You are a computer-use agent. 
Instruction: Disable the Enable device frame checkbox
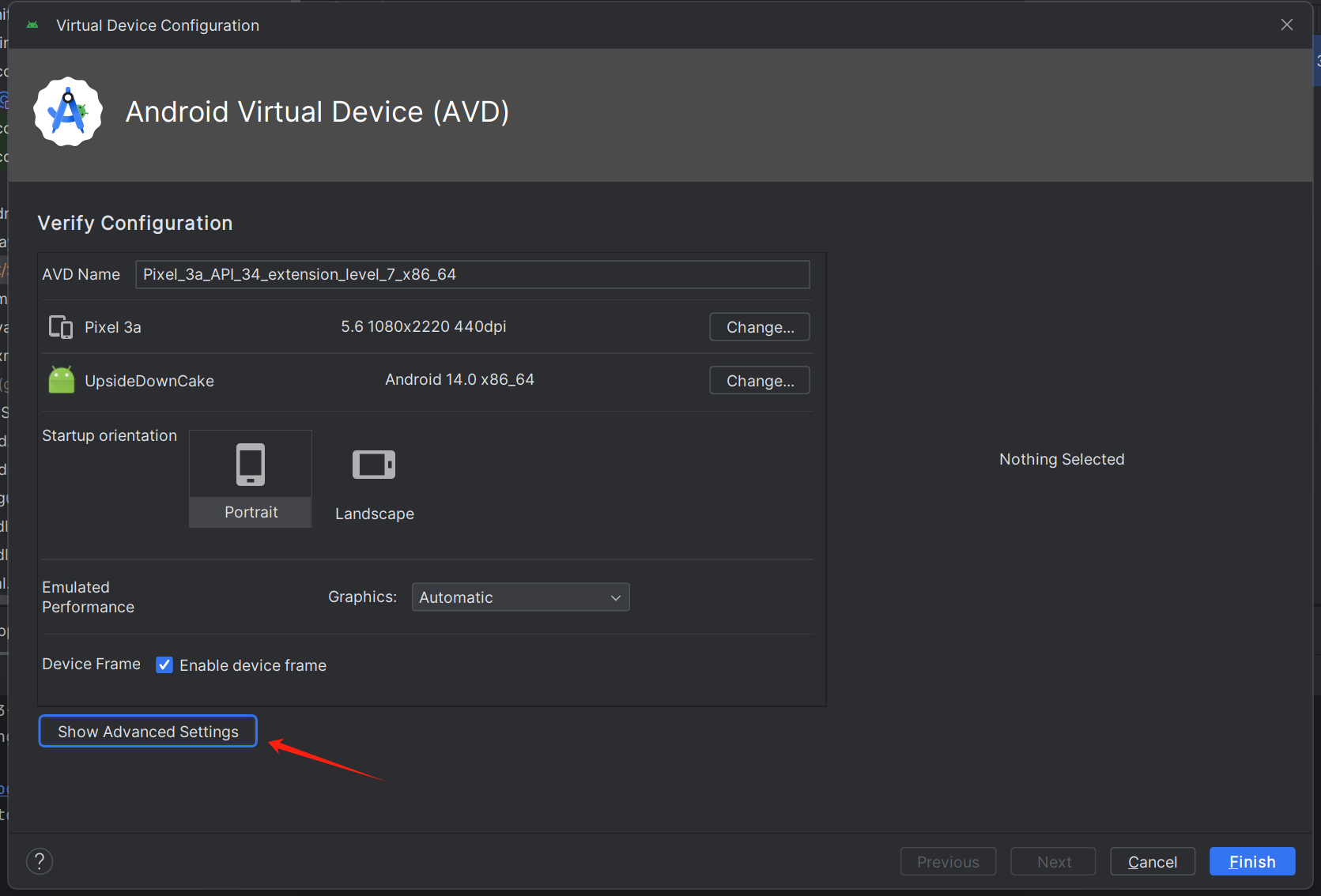164,665
